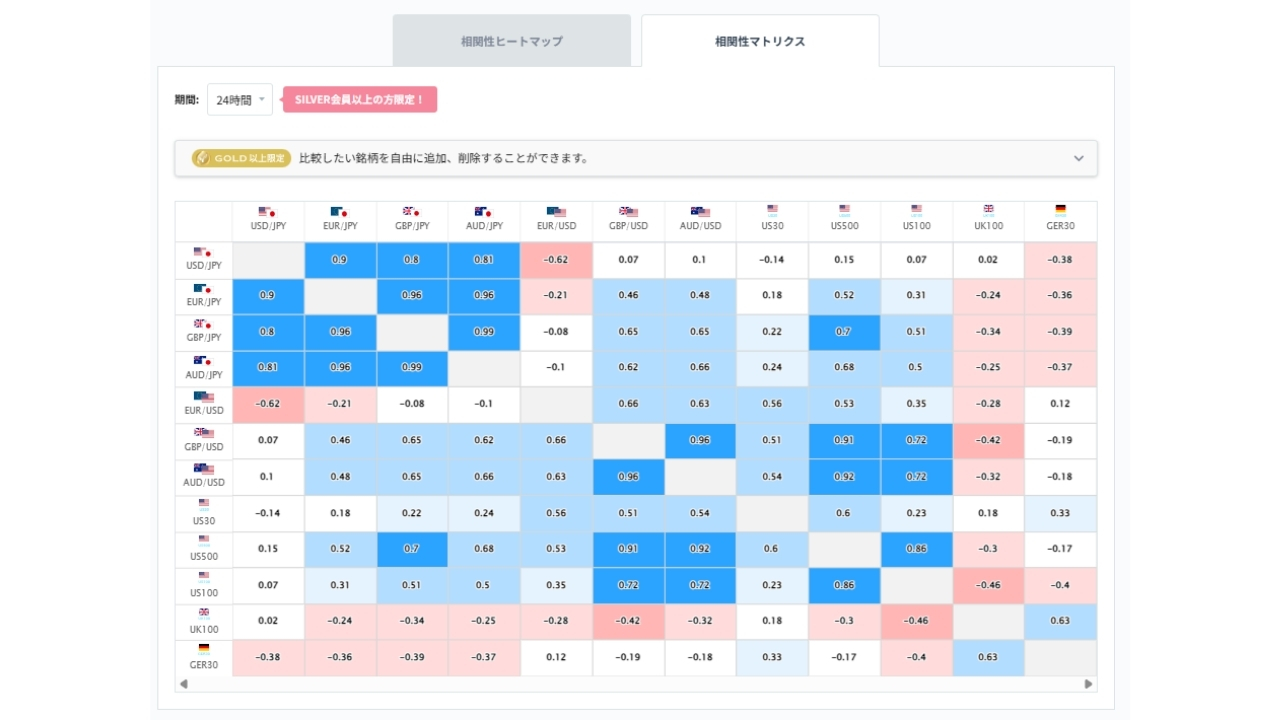The width and height of the screenshot is (1280, 720).
Task: Click the 0.9 cell in EUR/JPY row
Action: [268, 296]
